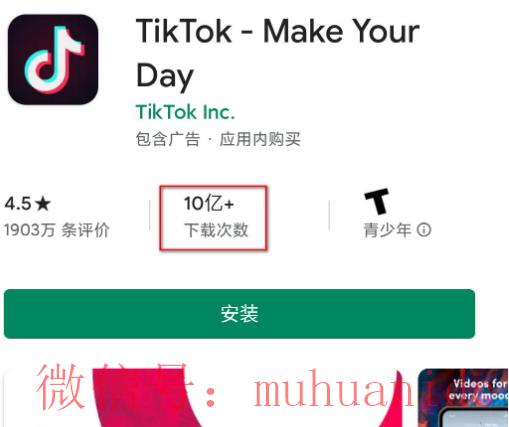509x427 pixels.
Task: Tap the green 安装 install button
Action: tap(239, 314)
